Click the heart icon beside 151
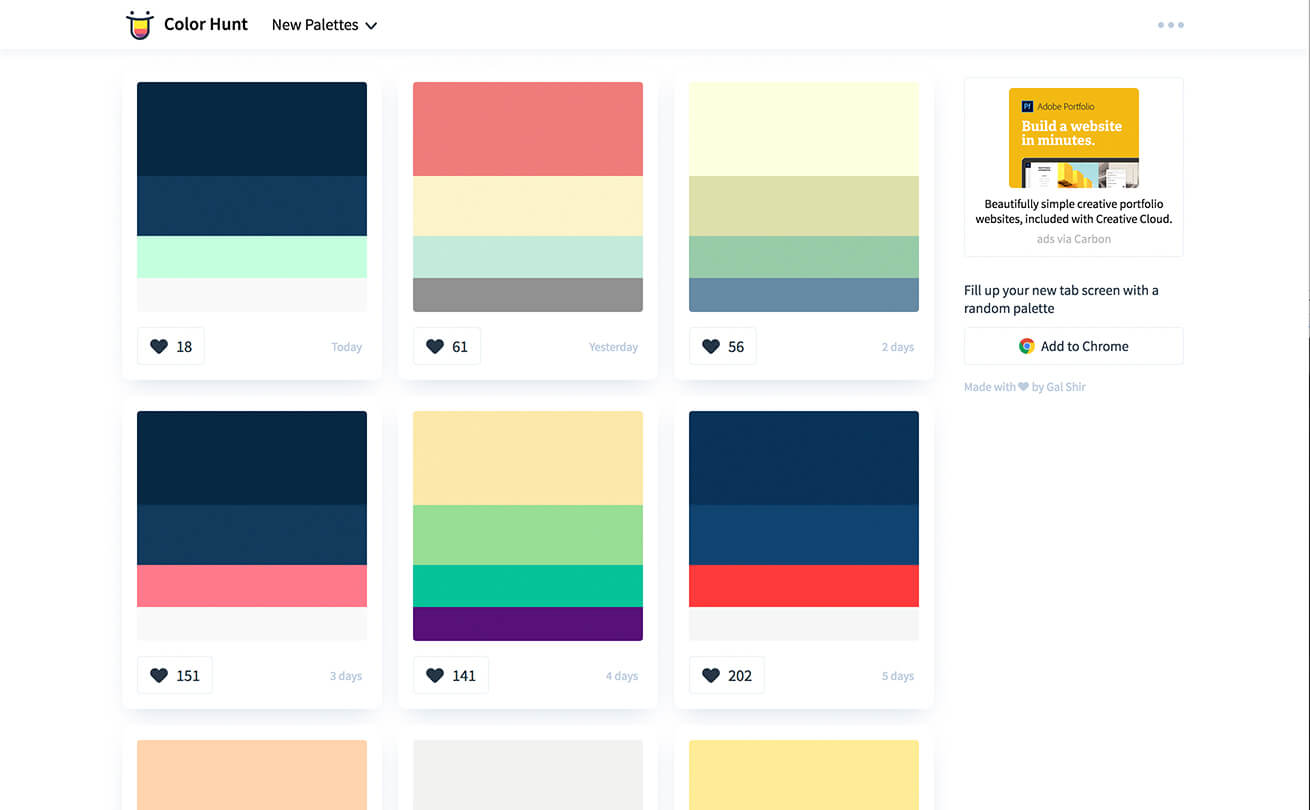The width and height of the screenshot is (1310, 810). (158, 675)
